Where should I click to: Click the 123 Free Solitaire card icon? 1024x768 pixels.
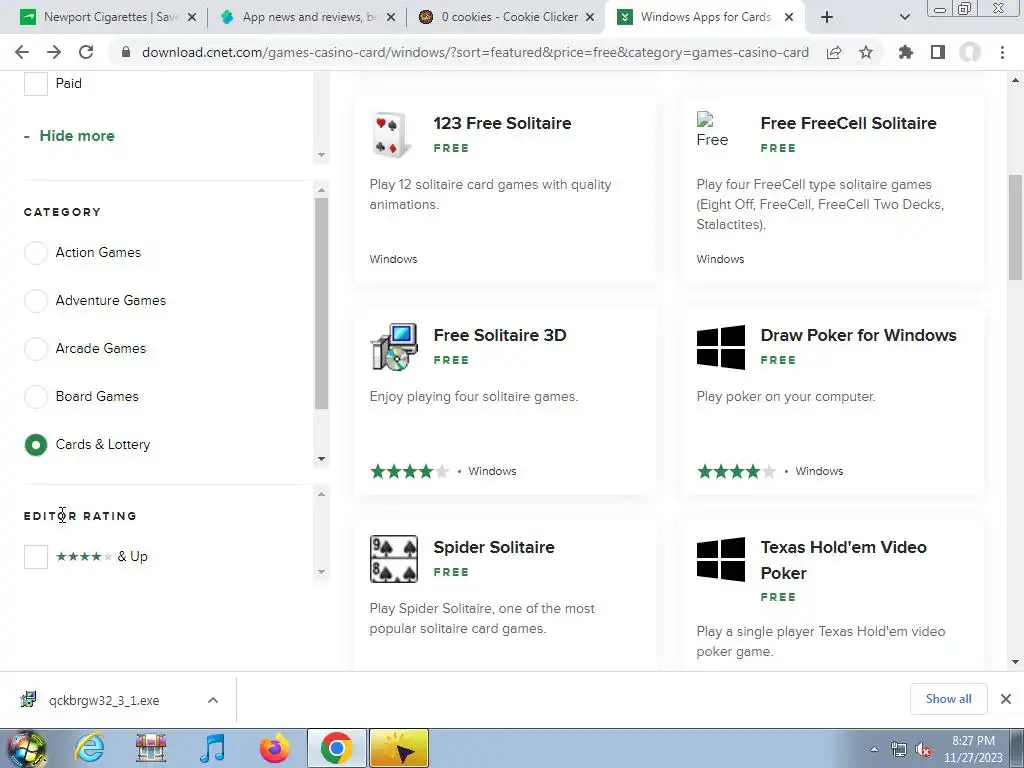[x=393, y=135]
